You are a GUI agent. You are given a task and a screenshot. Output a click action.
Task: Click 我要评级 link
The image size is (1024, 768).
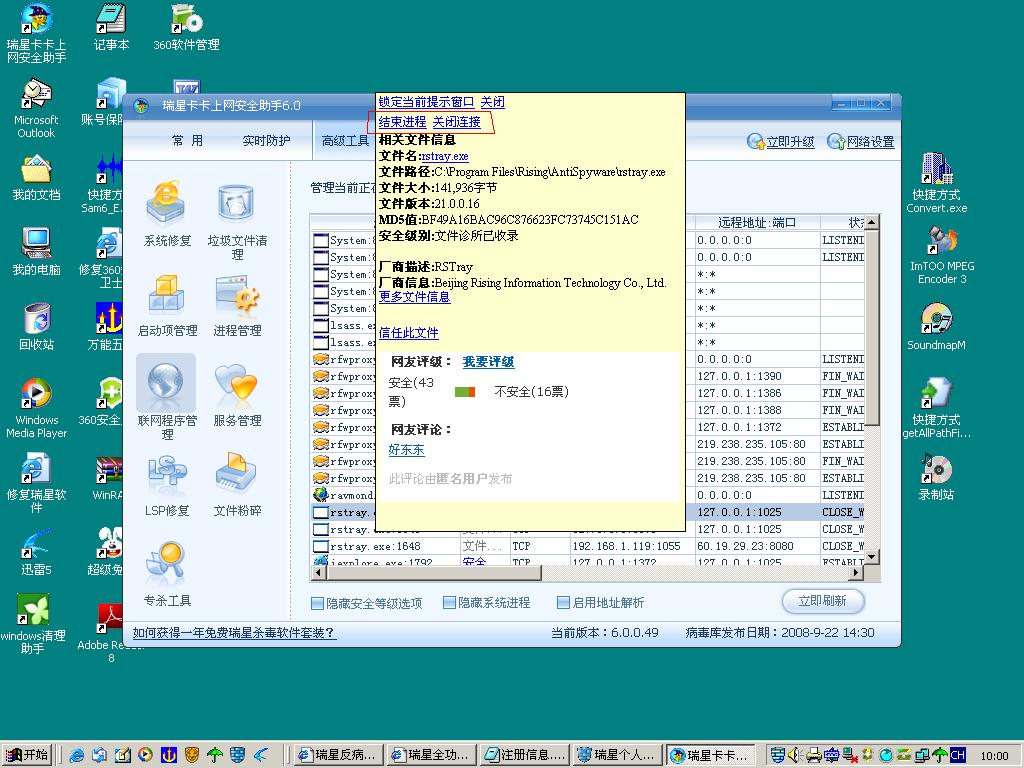tap(488, 362)
